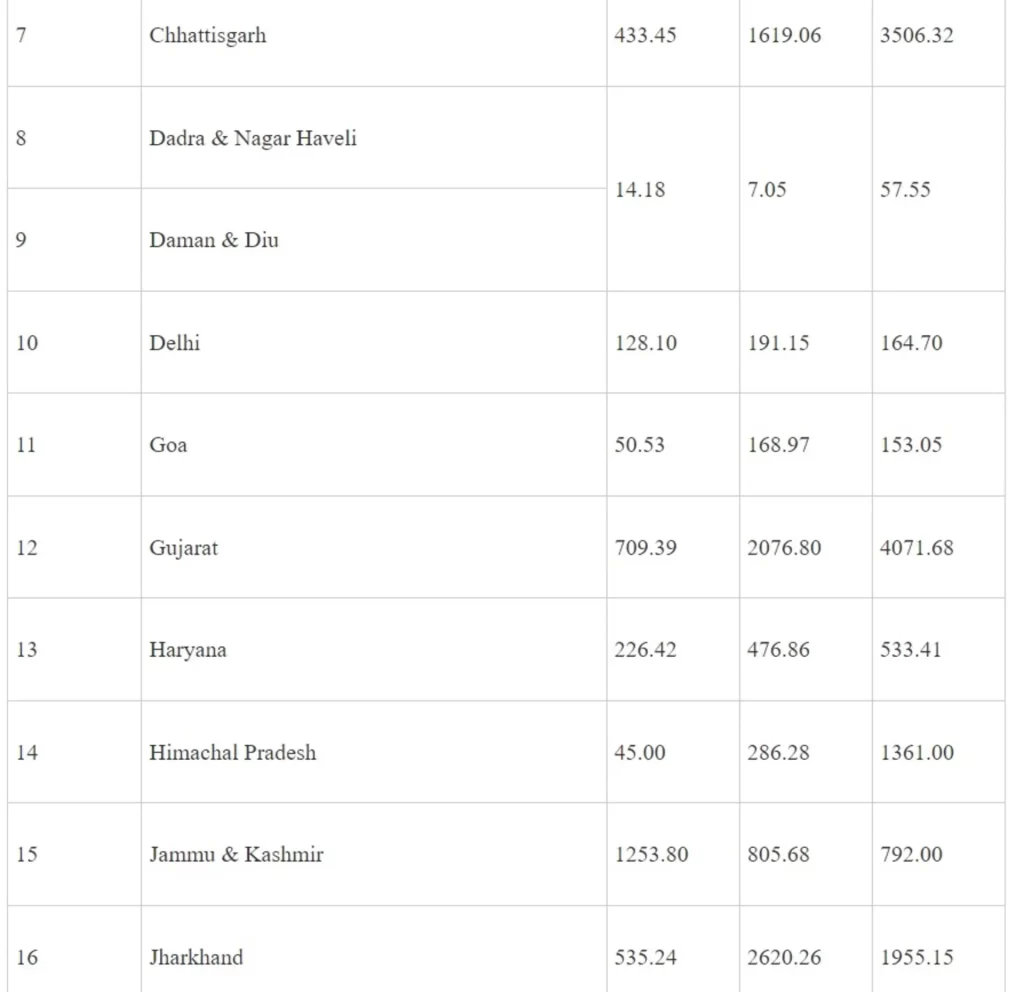Viewport: 1024px width, 992px height.
Task: Click the value 3506.32 for Chhattisgarh
Action: [x=917, y=36]
